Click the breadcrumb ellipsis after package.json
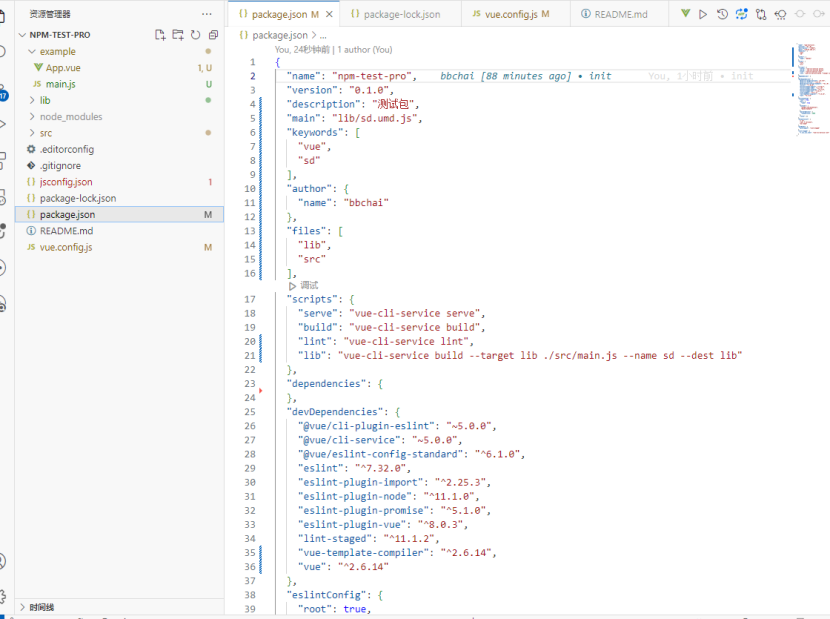 pos(323,35)
